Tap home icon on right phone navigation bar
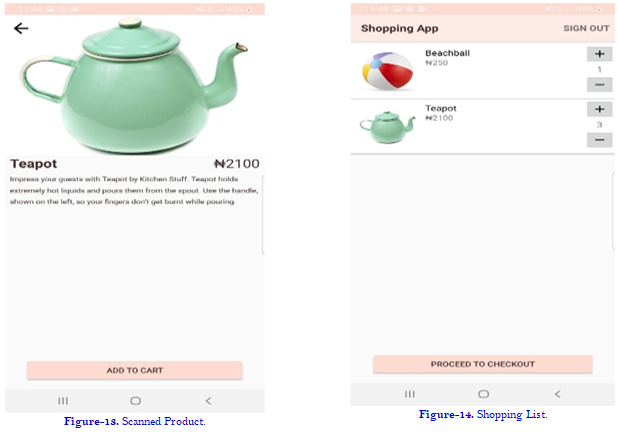 point(483,394)
